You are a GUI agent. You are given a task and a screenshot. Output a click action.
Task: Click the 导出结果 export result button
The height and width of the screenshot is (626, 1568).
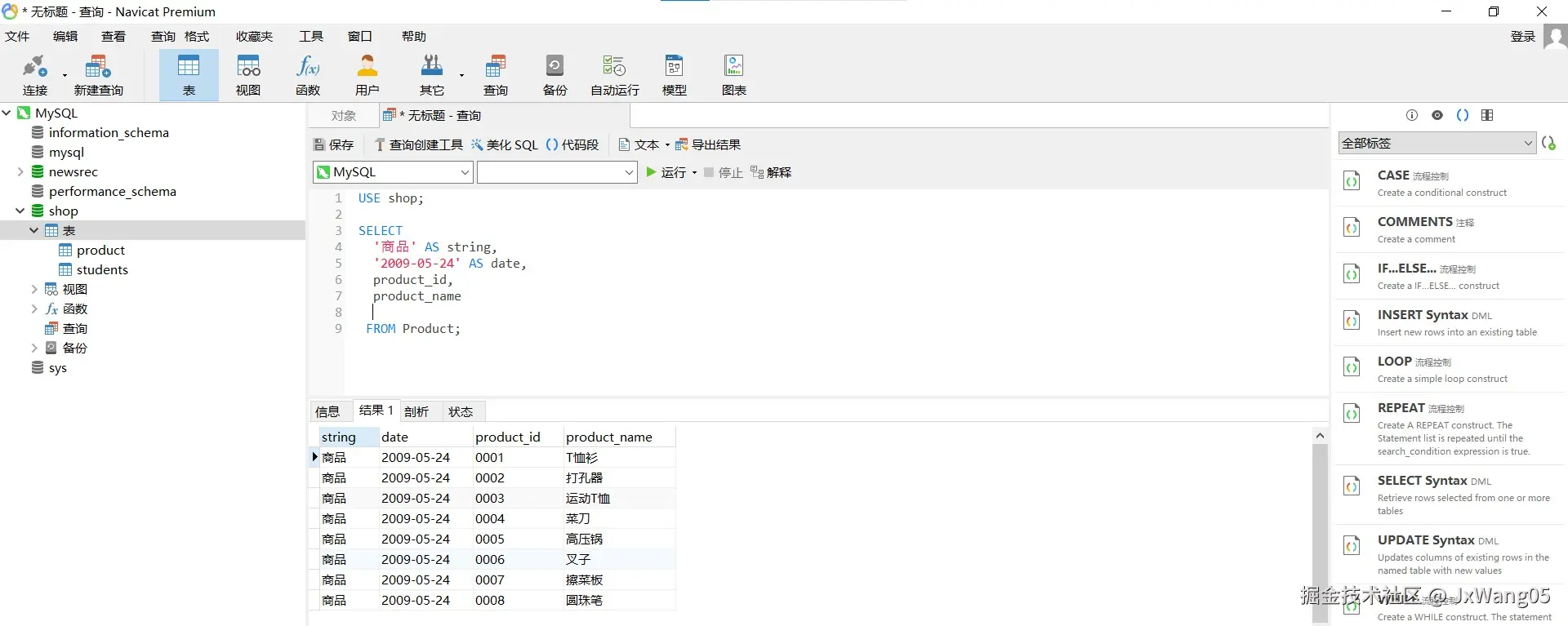click(708, 144)
